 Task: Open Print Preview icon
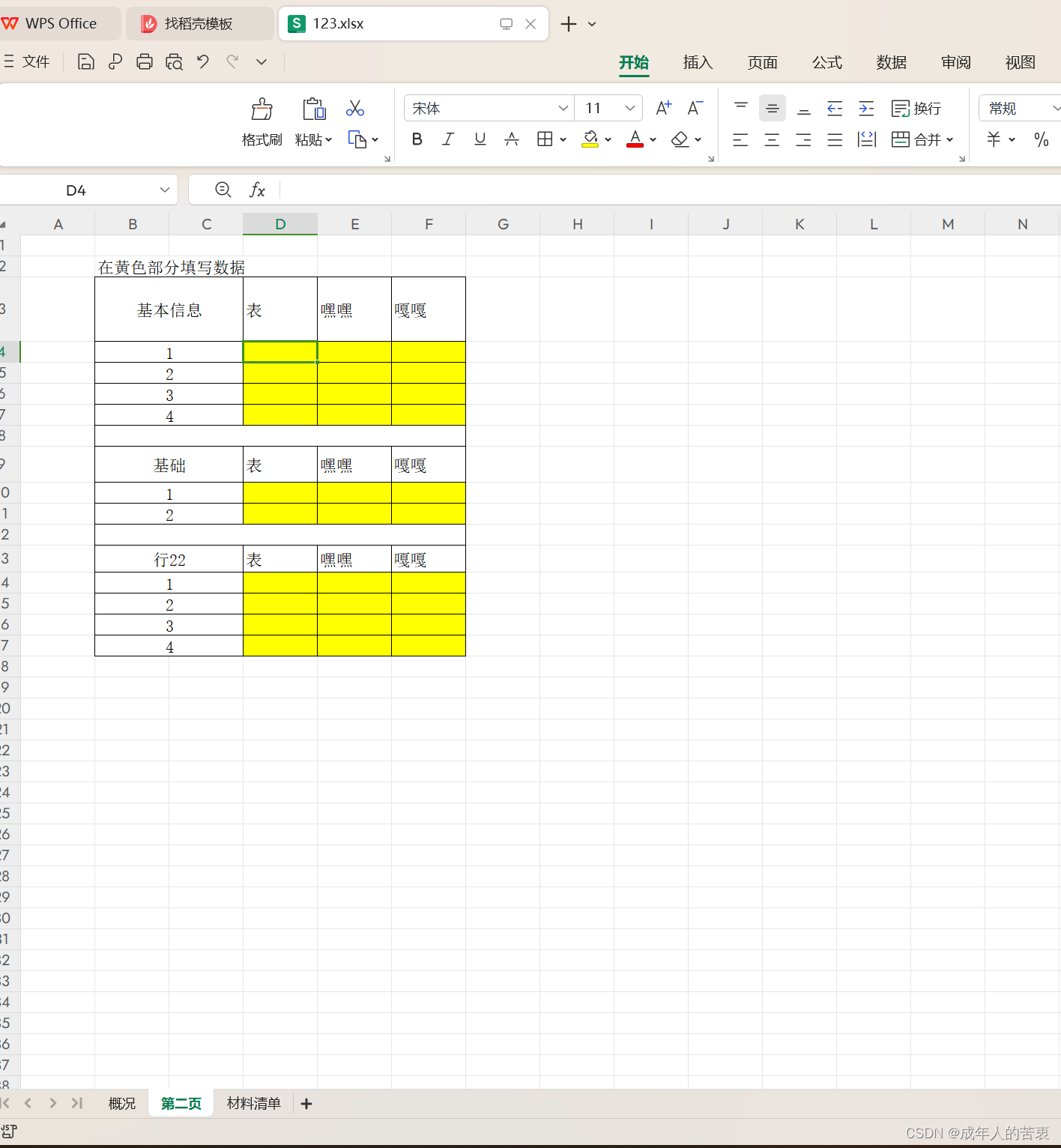pos(174,61)
